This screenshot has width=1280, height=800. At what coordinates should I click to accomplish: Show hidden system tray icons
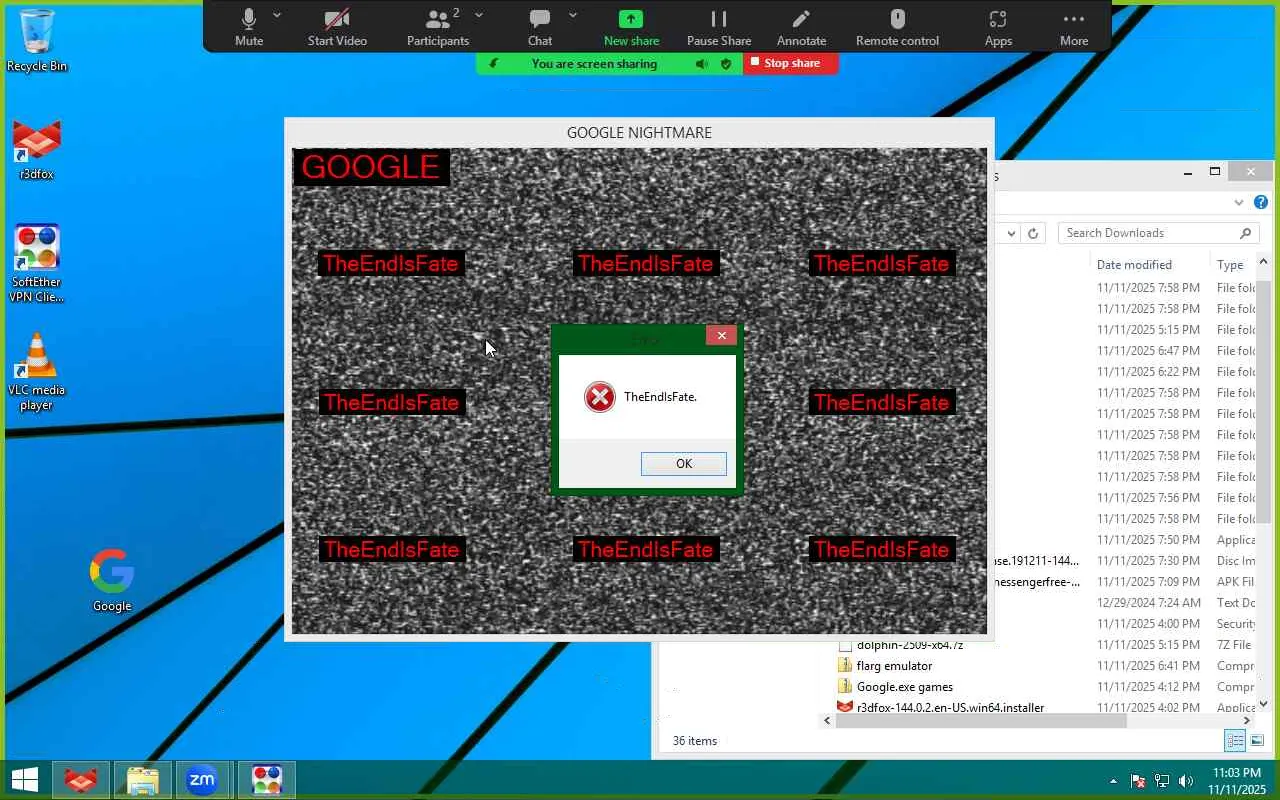[x=1113, y=781]
